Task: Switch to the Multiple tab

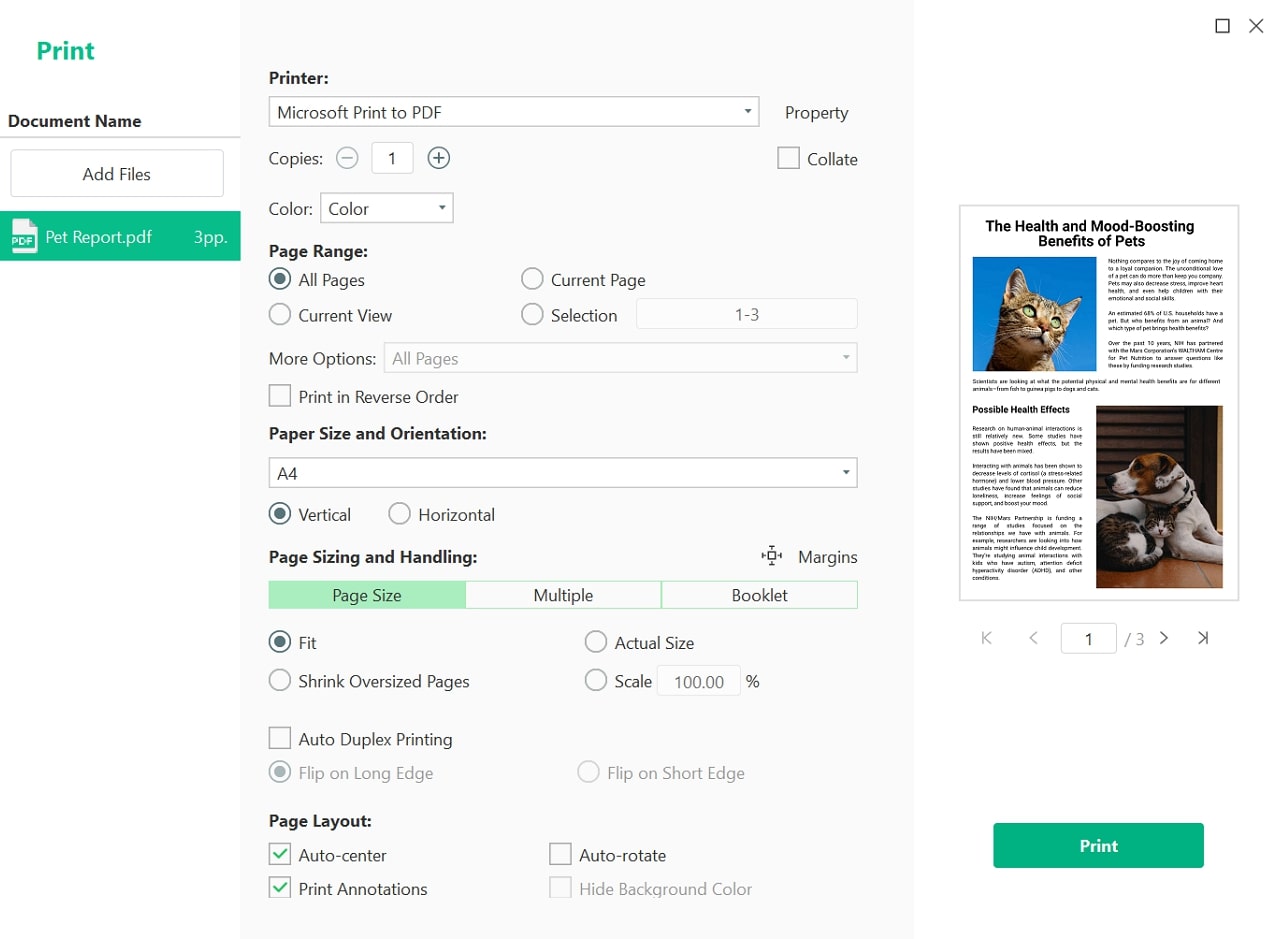Action: coord(563,595)
